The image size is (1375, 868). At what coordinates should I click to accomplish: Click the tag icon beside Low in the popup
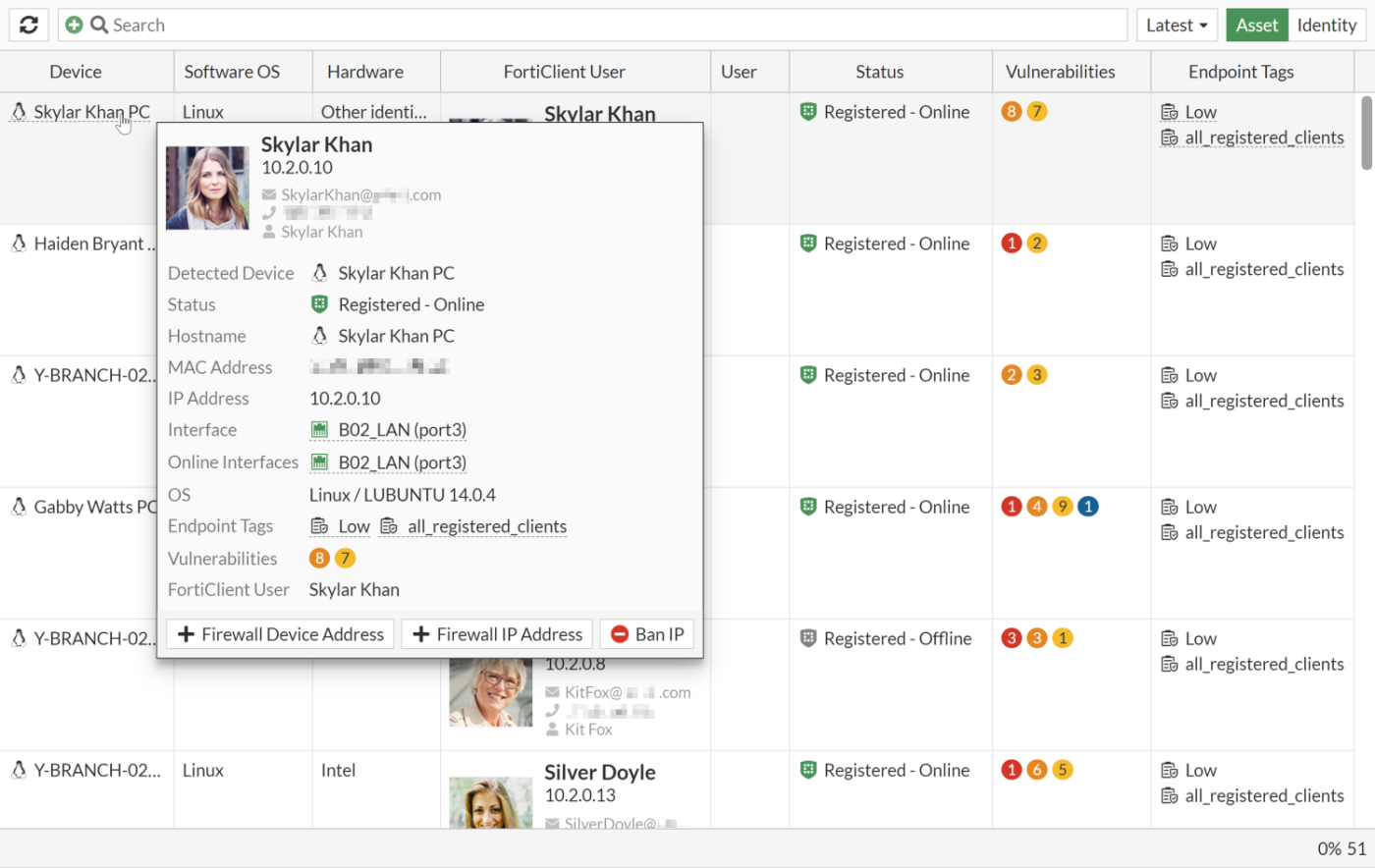point(319,526)
